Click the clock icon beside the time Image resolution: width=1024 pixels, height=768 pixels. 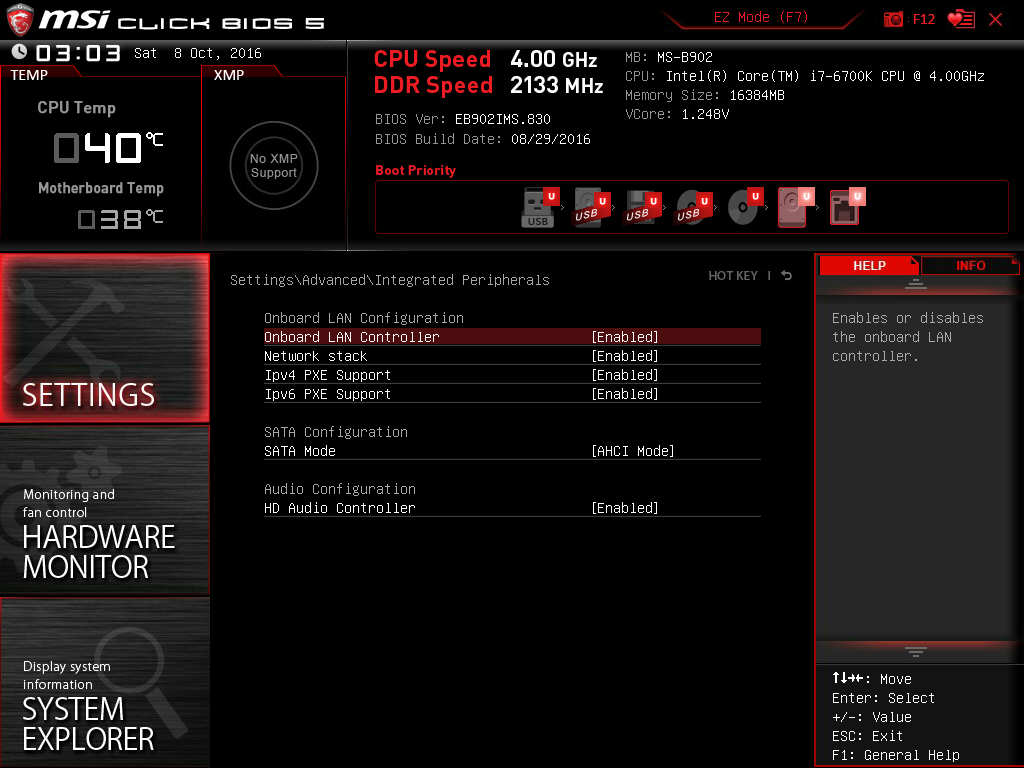coord(20,52)
